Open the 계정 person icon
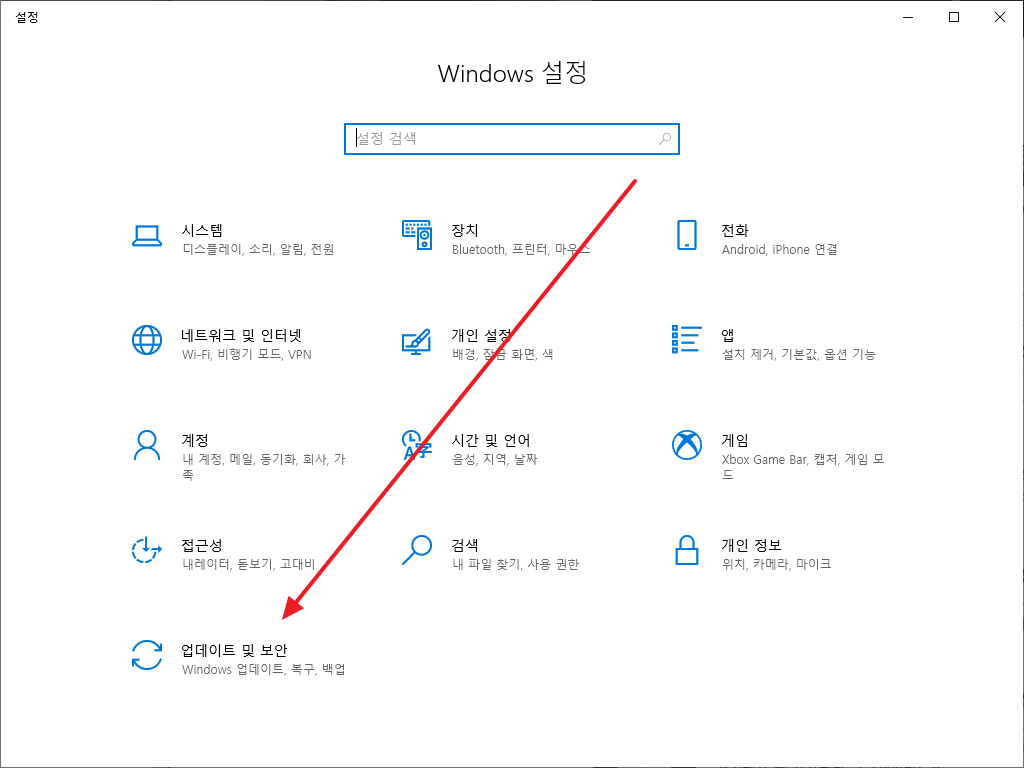1024x768 pixels. 147,445
